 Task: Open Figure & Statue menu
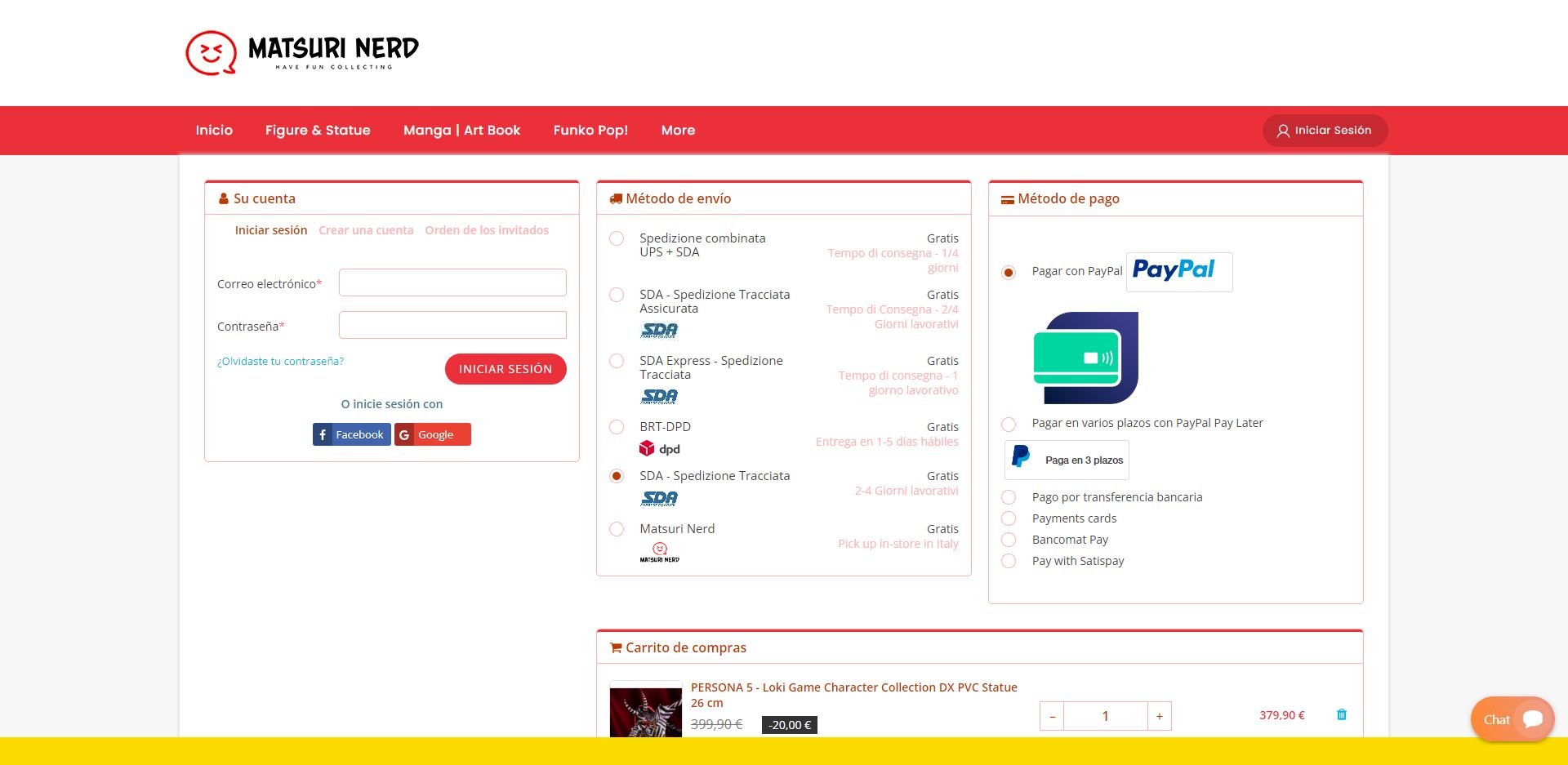318,131
